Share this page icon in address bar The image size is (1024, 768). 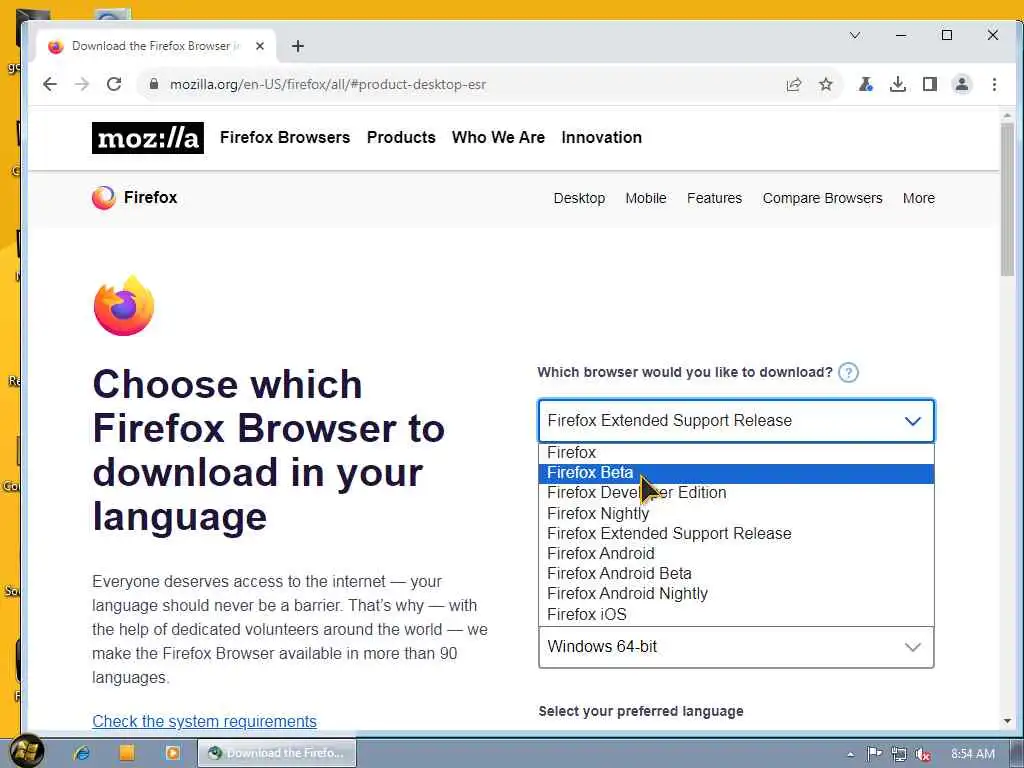pyautogui.click(x=794, y=84)
